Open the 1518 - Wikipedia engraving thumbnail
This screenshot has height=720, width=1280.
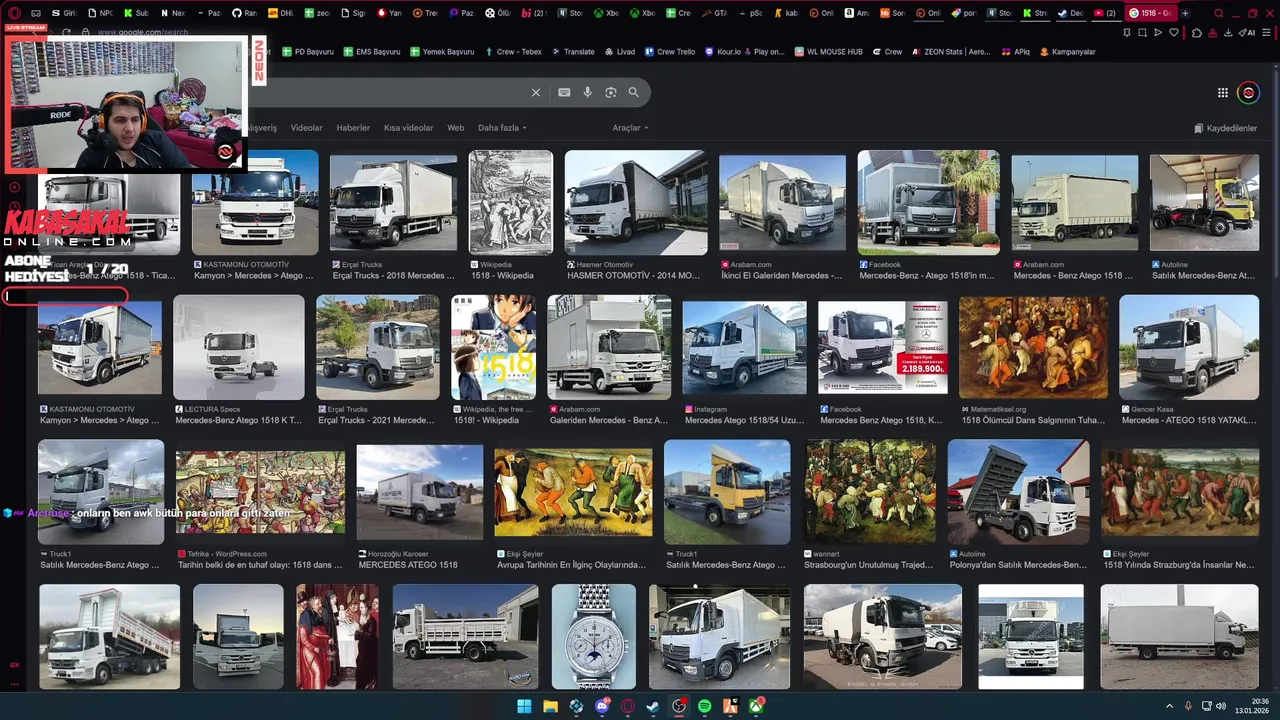pyautogui.click(x=510, y=203)
